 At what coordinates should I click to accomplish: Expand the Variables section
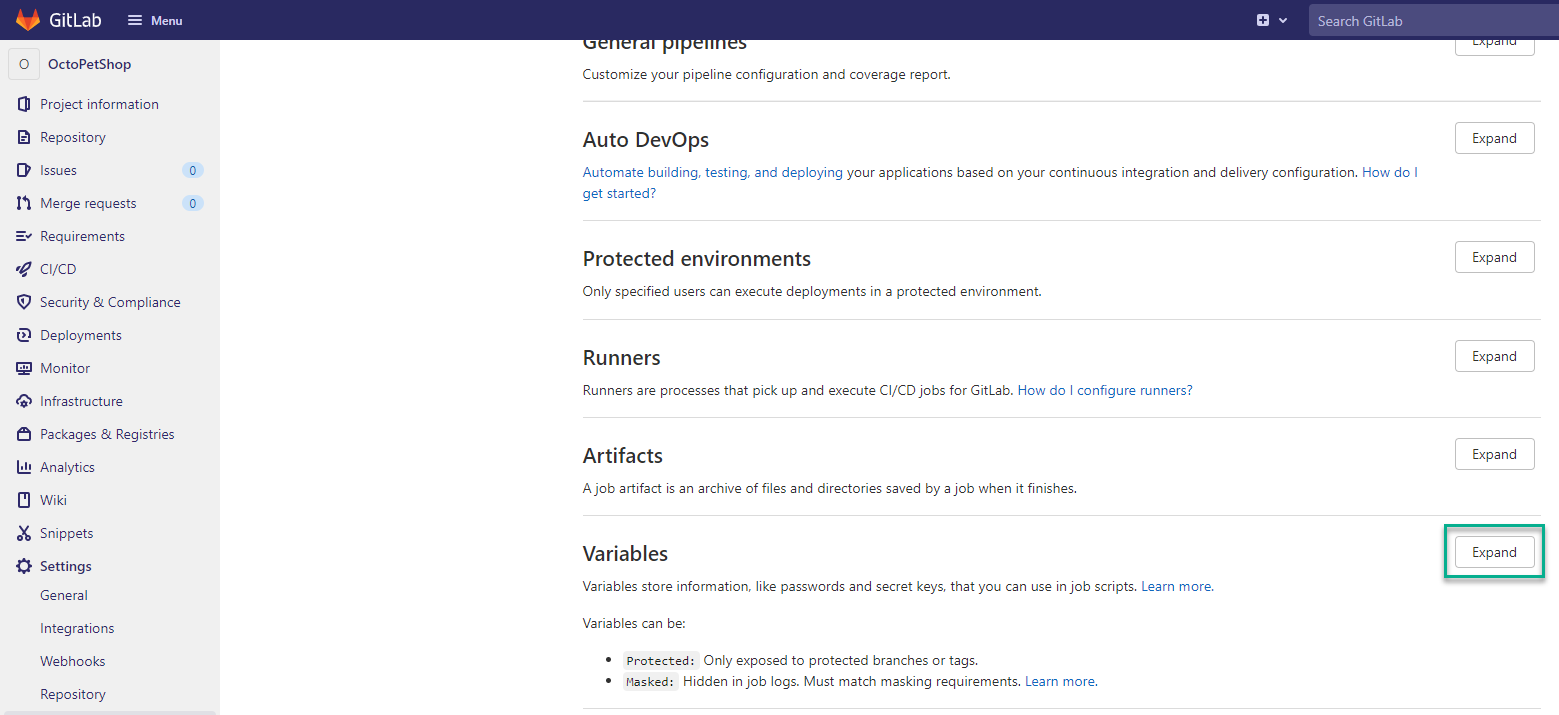[x=1494, y=551]
